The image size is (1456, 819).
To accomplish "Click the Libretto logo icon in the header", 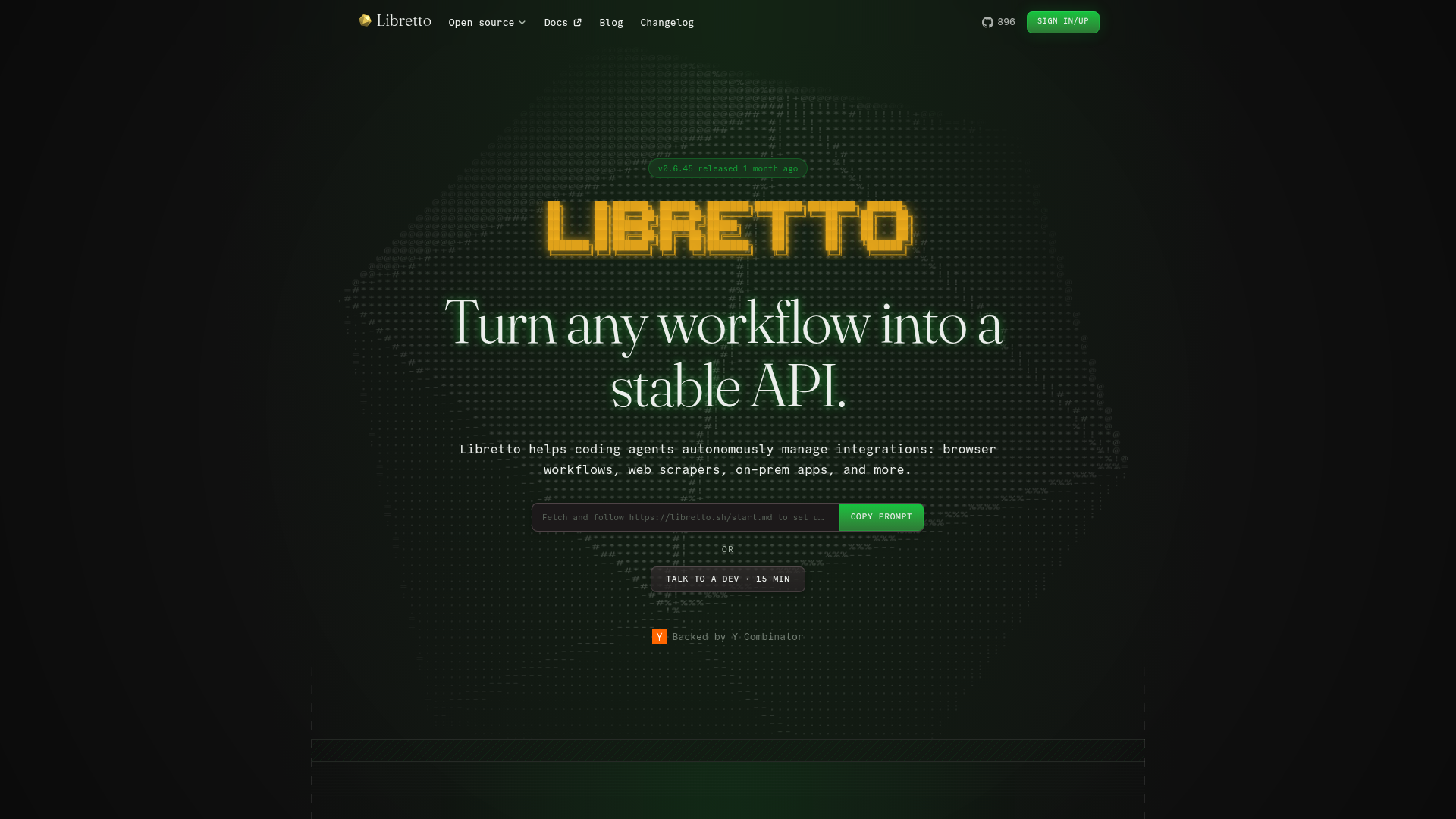I will [x=365, y=20].
